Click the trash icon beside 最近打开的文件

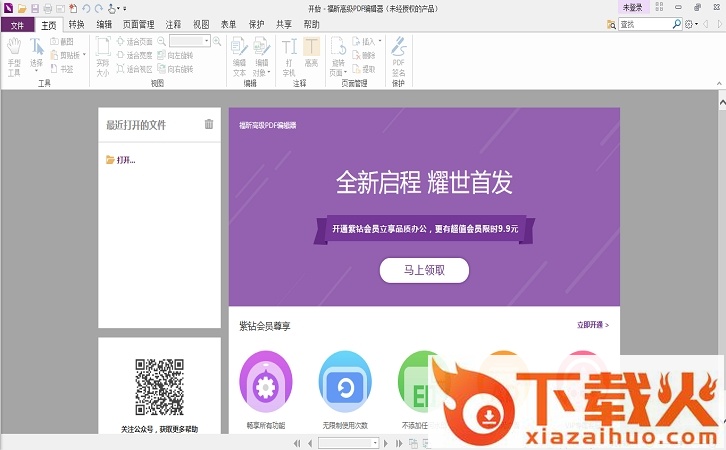pyautogui.click(x=209, y=124)
